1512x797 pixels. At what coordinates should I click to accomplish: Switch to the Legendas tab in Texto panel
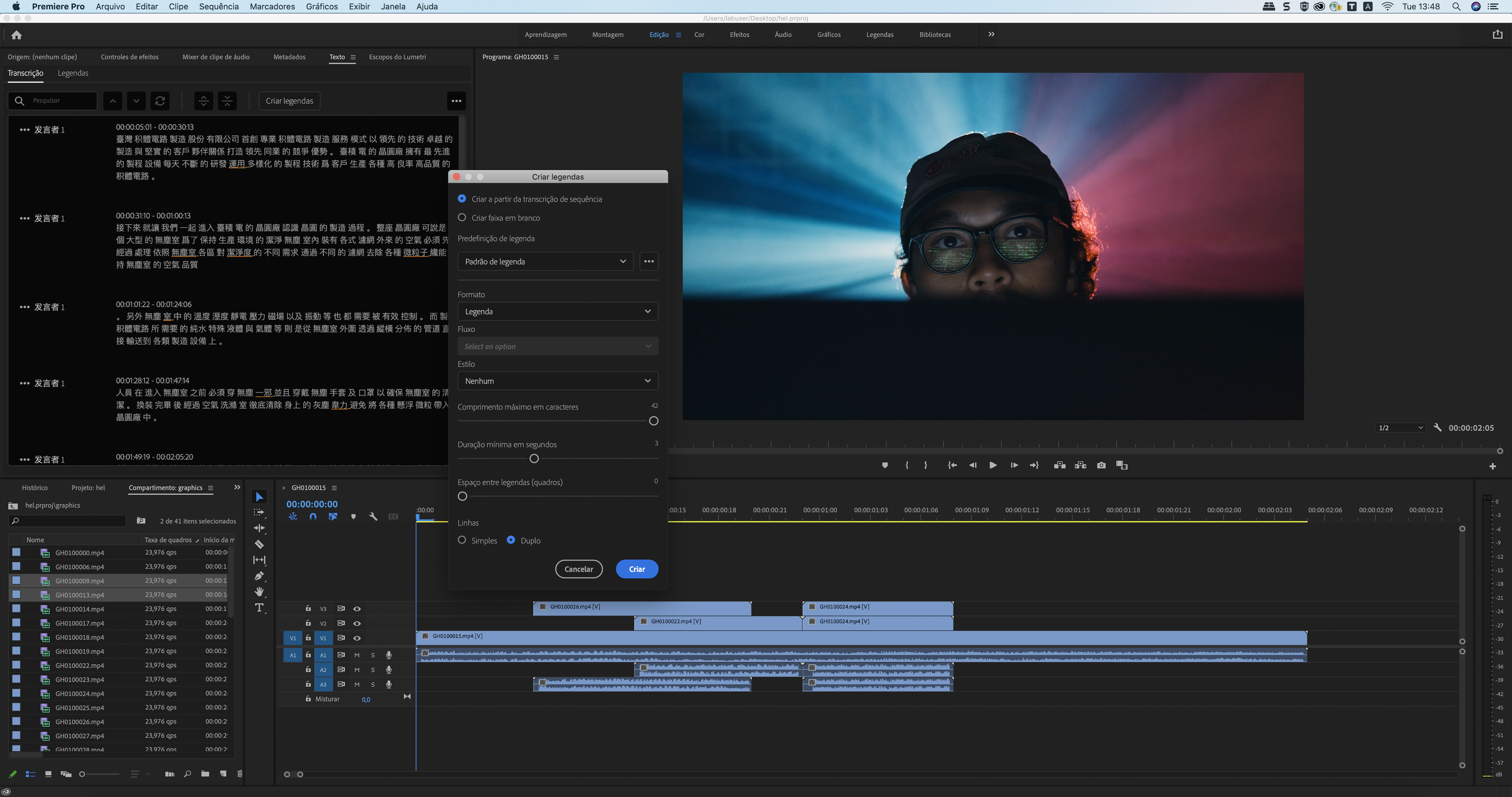coord(73,73)
